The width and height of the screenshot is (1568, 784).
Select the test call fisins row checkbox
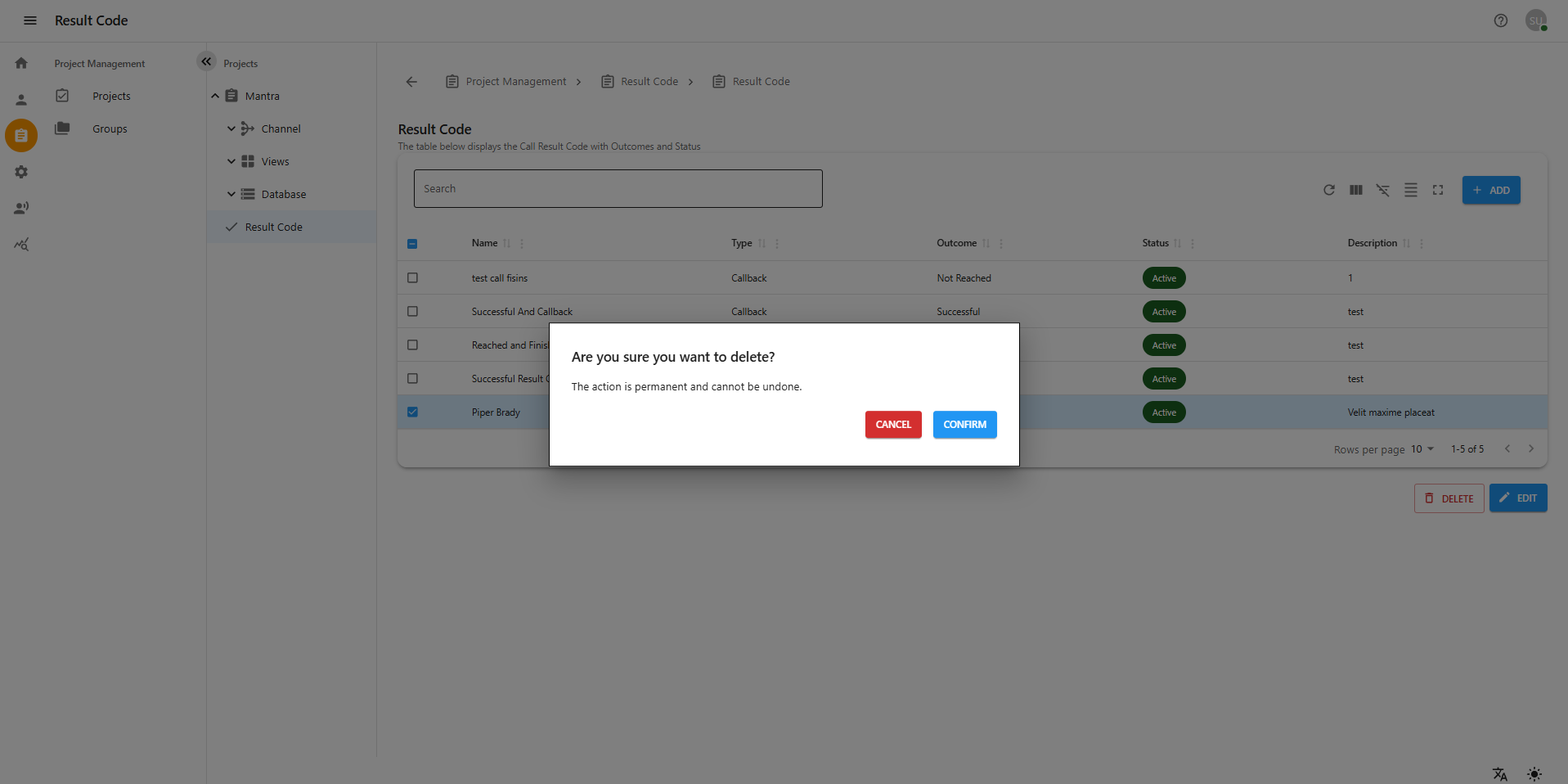pos(412,277)
